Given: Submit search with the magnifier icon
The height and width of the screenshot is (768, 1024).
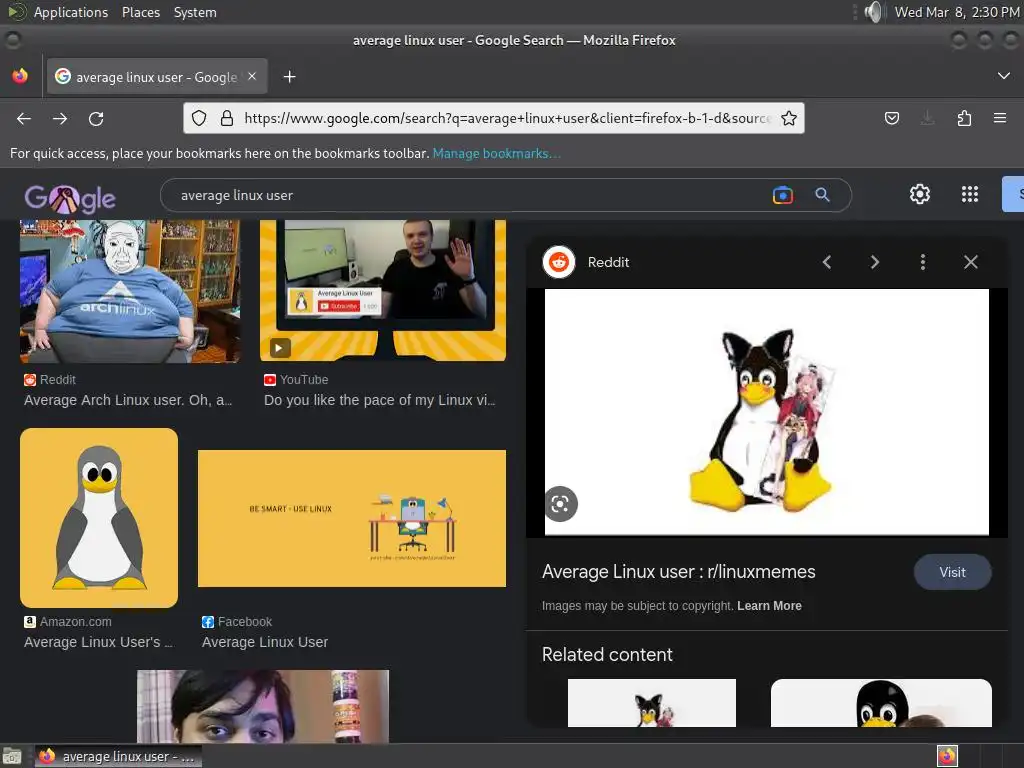Looking at the screenshot, I should tap(822, 195).
